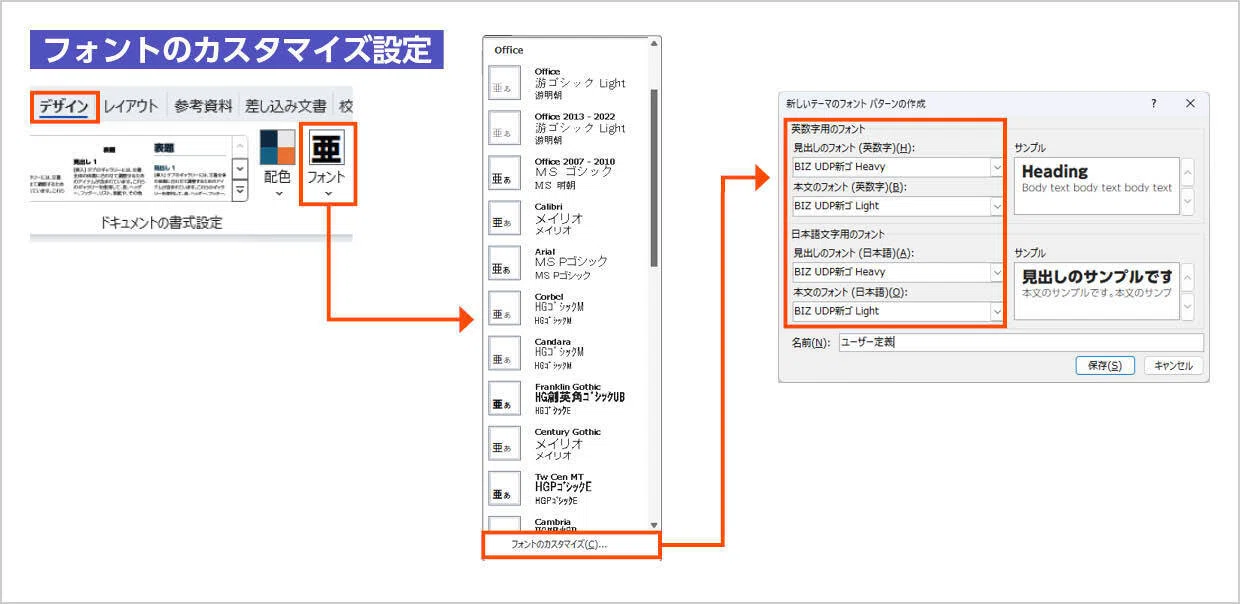Image resolution: width=1240 pixels, height=604 pixels.
Task: Click the 見出しのサンプルです preview text
Action: pos(1096,277)
